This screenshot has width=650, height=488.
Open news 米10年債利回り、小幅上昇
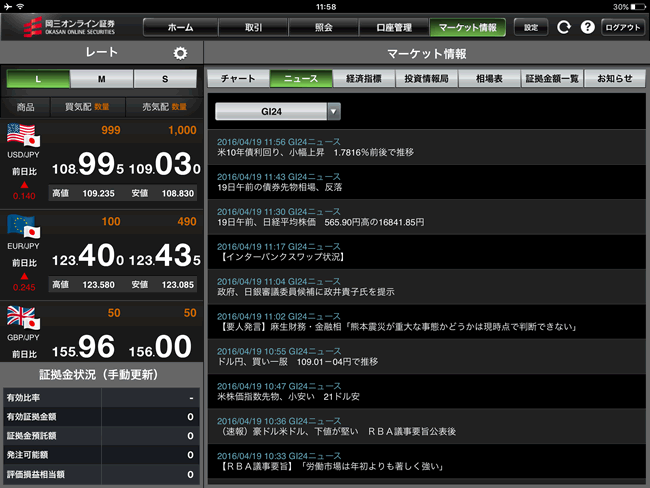427,147
